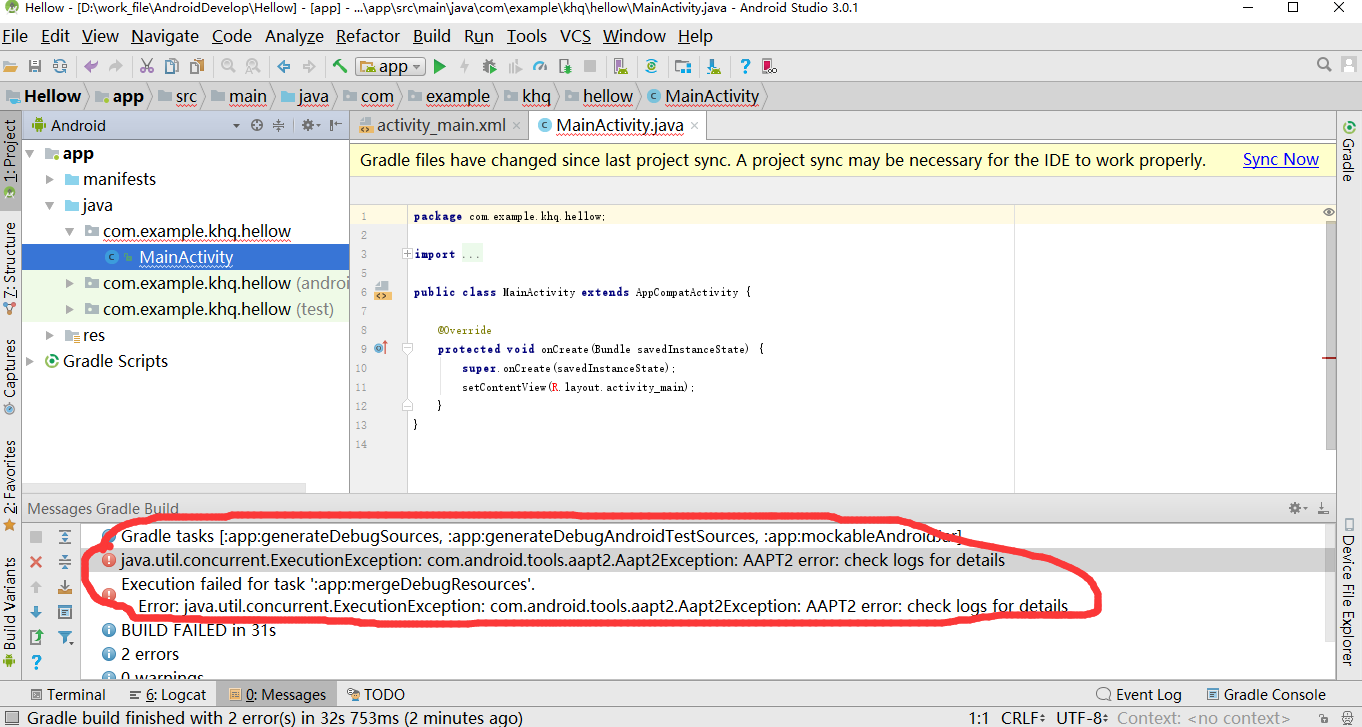Screen dimensions: 1362x727
Task: Click the Cut scissors icon
Action: pos(146,66)
